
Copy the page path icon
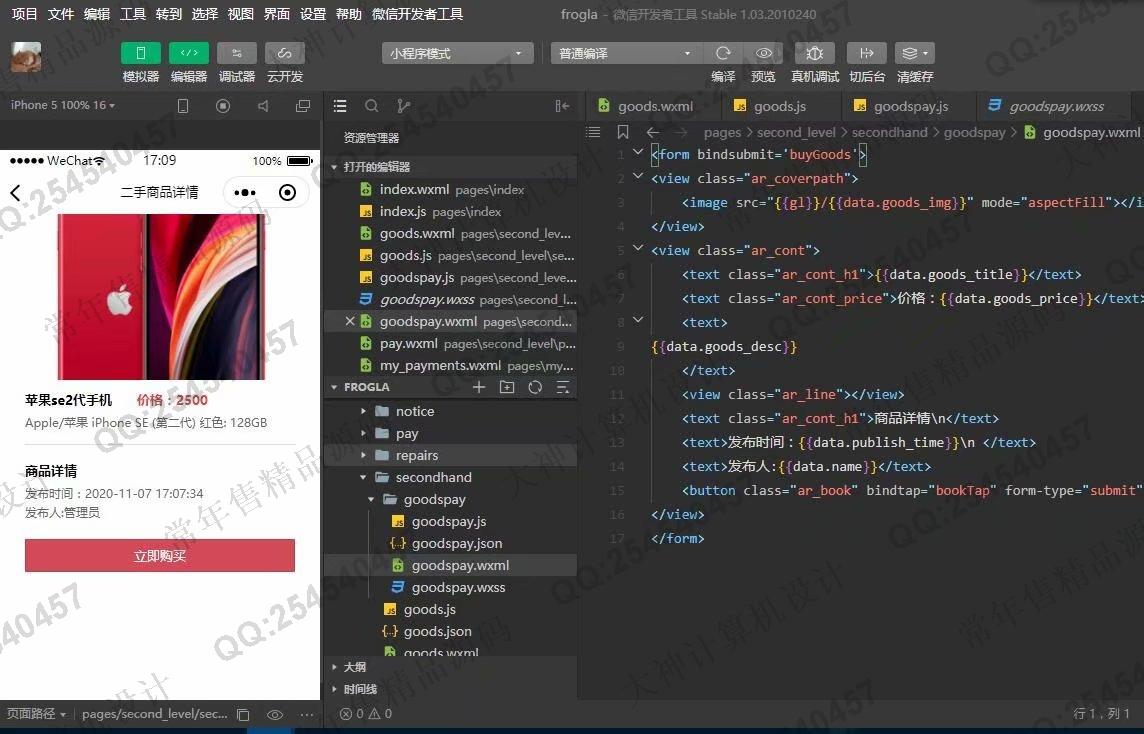[244, 715]
